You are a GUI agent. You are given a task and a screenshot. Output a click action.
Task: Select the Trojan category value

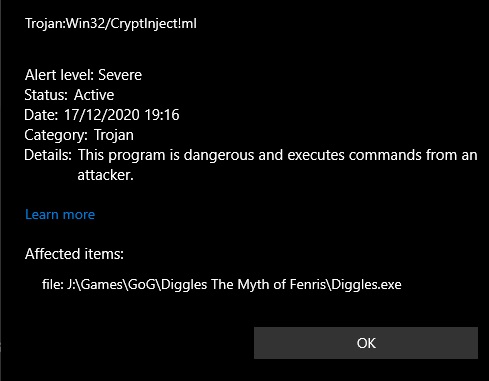pos(114,135)
